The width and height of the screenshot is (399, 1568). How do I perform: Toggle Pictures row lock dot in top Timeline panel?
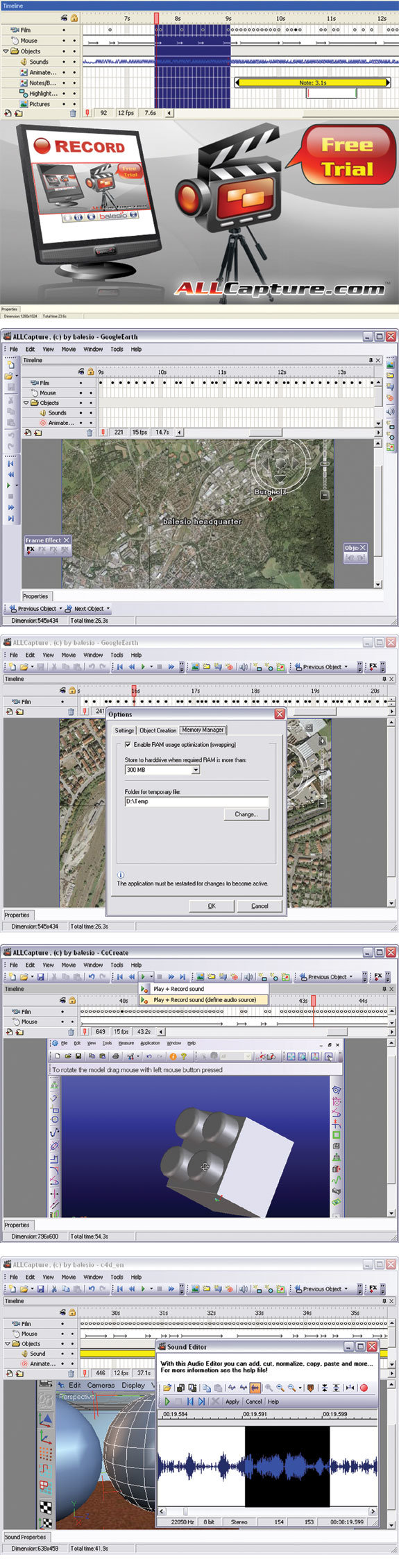coord(74,104)
